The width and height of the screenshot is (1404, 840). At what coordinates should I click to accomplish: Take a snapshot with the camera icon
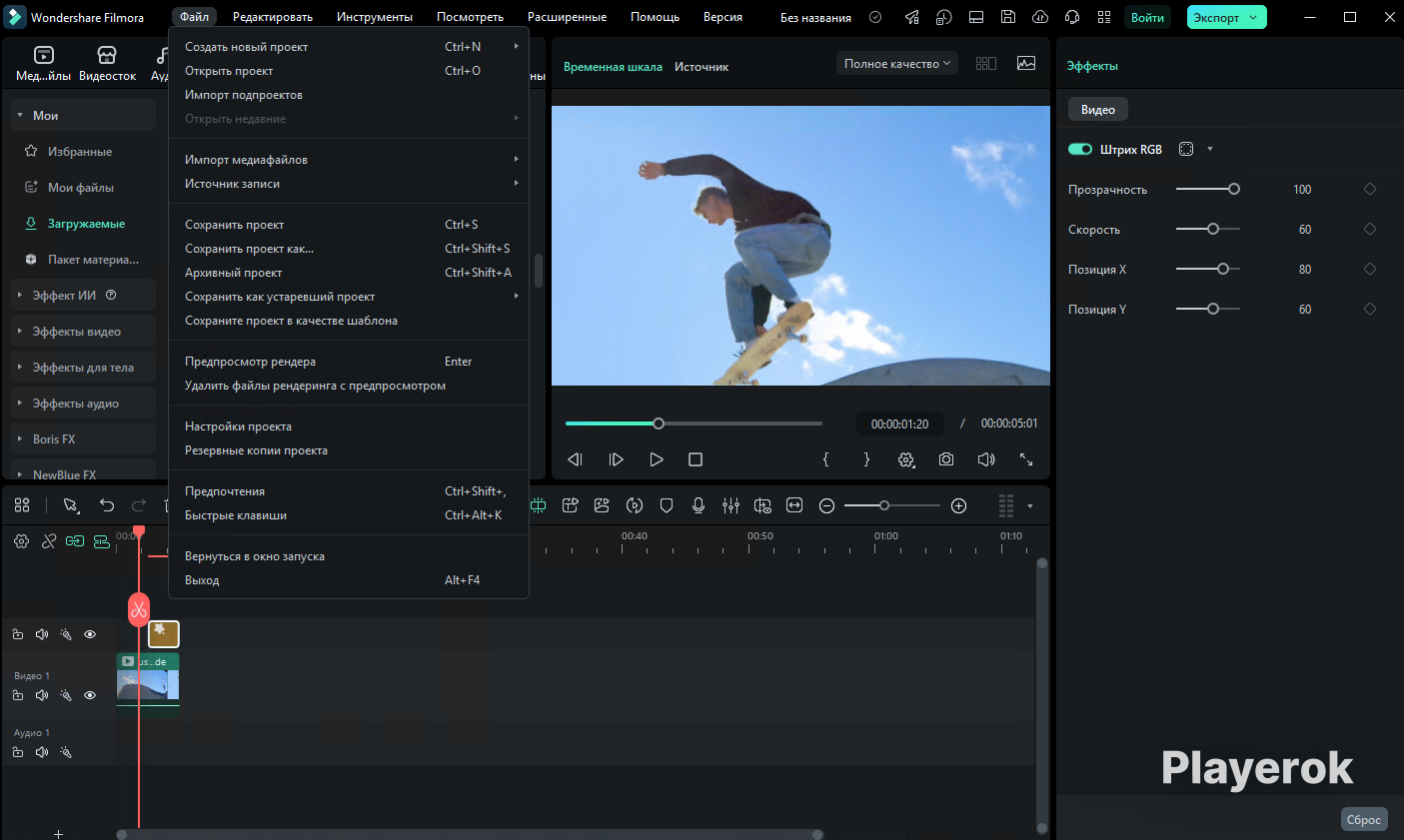coord(946,459)
